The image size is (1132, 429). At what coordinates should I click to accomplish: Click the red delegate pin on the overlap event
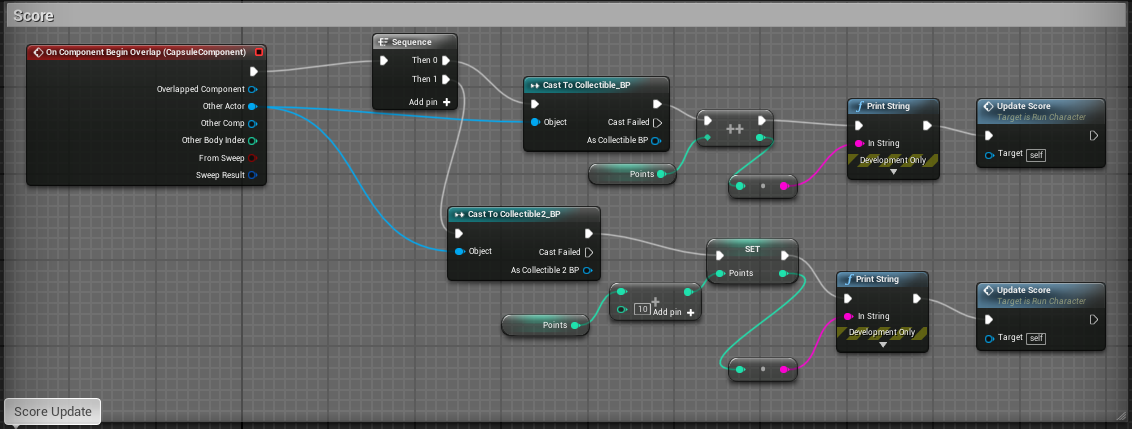pos(259,52)
